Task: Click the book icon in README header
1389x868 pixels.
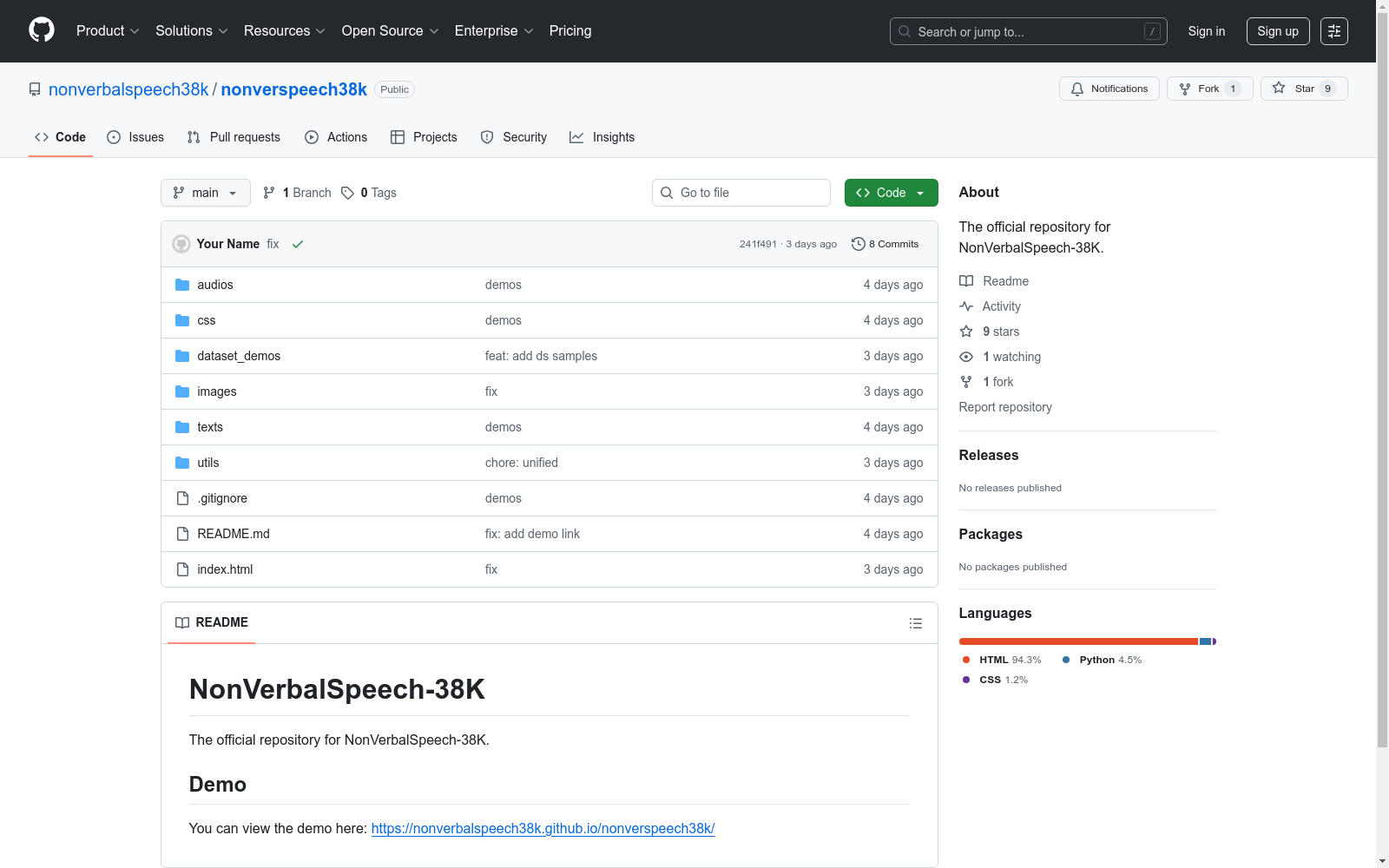Action: point(182,622)
